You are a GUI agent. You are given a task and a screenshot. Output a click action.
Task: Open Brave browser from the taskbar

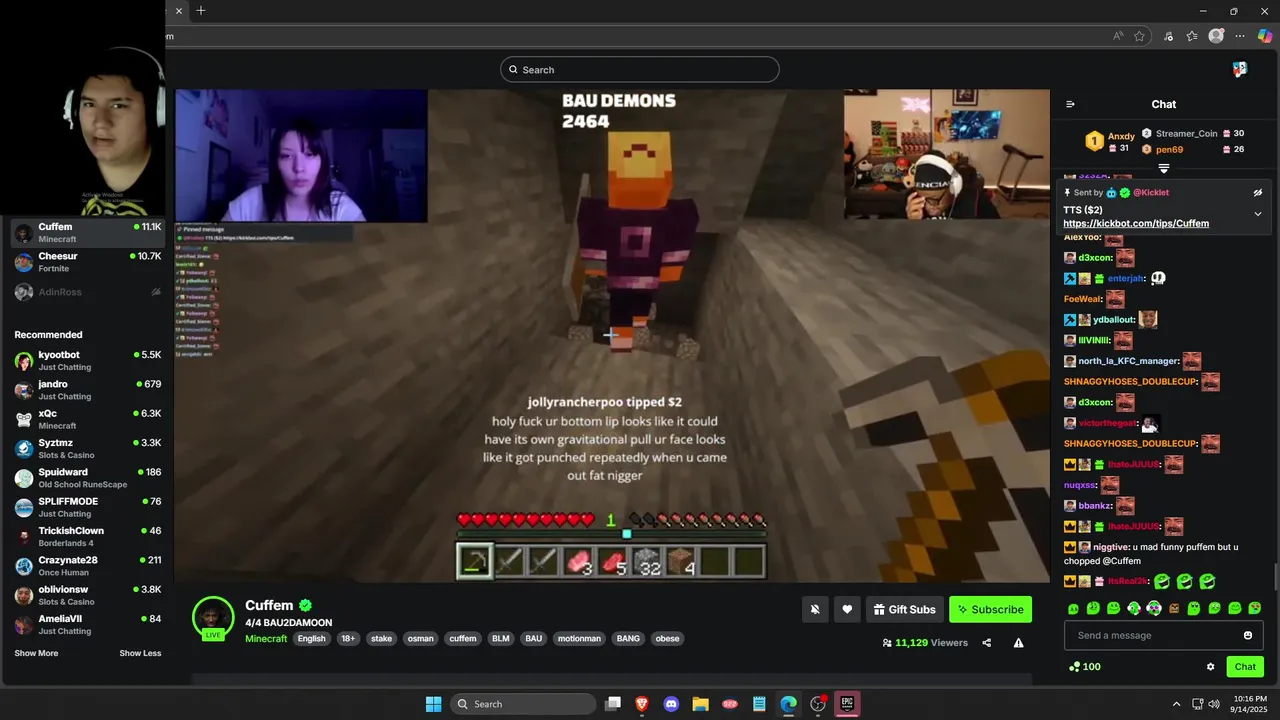pyautogui.click(x=642, y=704)
